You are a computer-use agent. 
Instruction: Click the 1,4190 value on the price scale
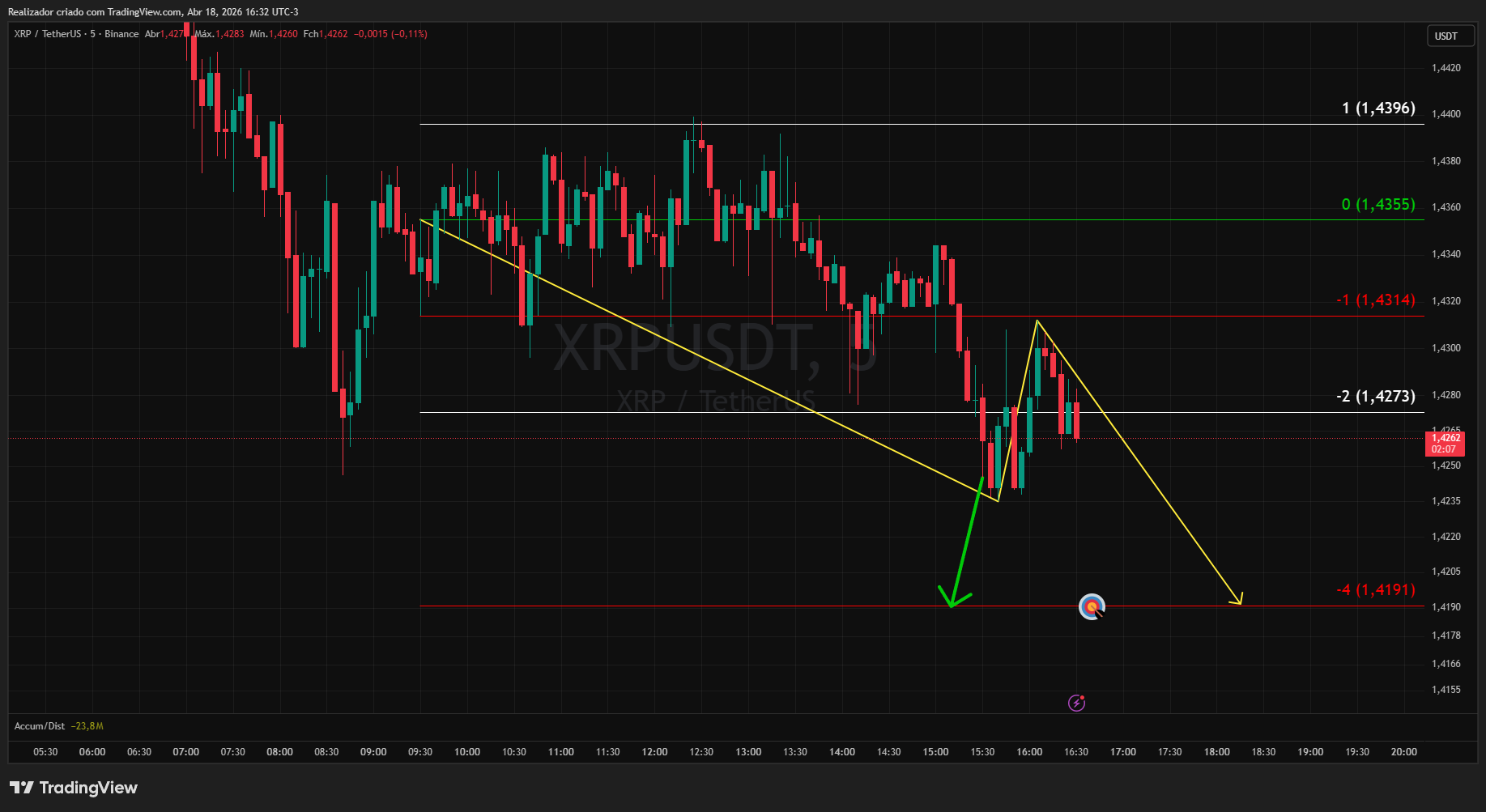pos(1446,607)
